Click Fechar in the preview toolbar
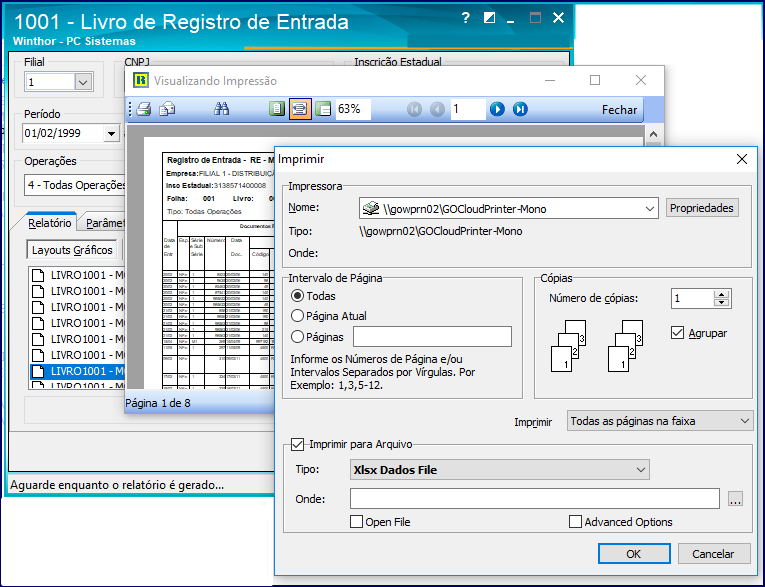The height and width of the screenshot is (587, 765). (x=619, y=110)
